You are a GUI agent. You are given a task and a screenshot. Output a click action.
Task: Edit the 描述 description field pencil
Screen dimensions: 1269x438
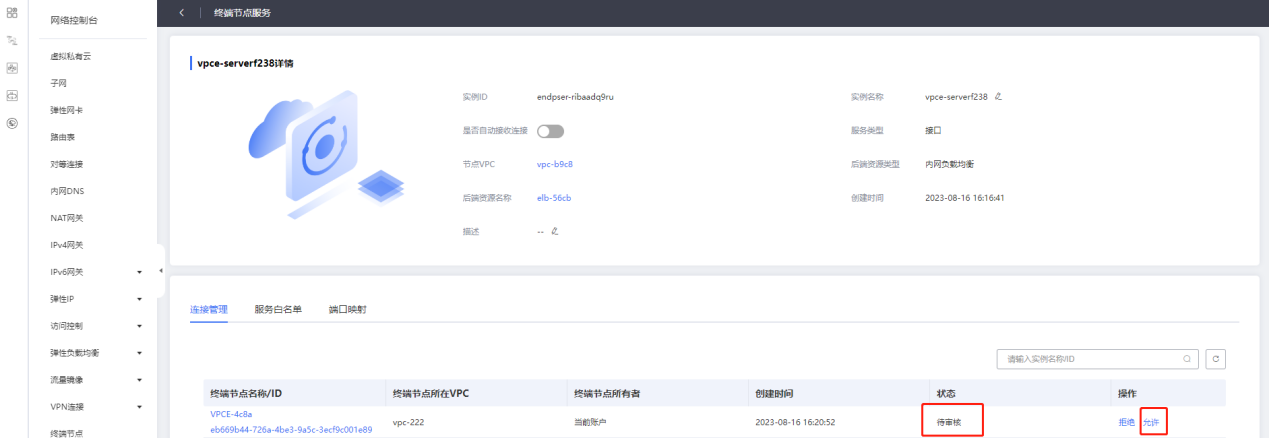coord(554,231)
